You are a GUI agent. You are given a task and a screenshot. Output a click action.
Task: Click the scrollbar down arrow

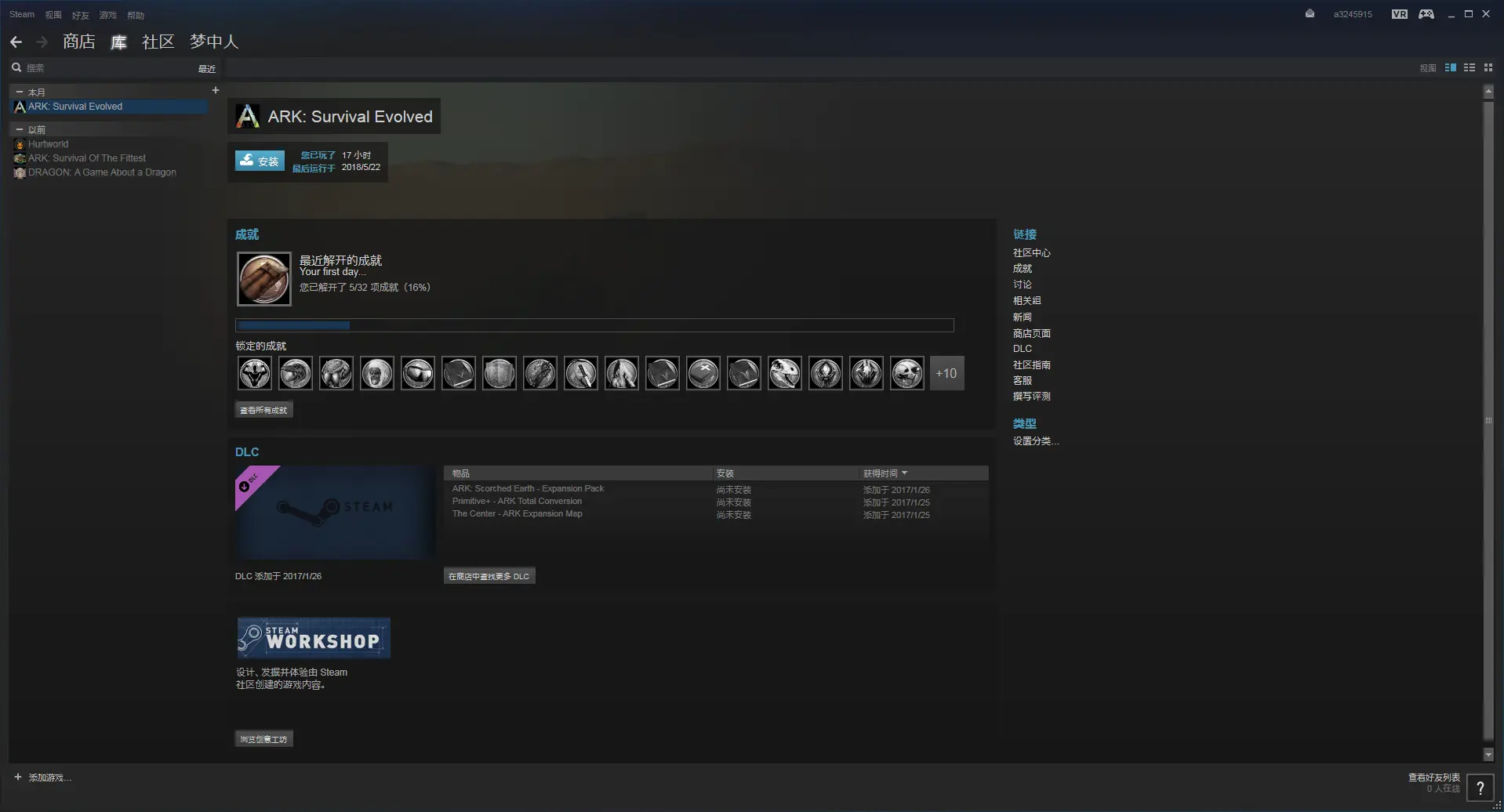click(1488, 755)
